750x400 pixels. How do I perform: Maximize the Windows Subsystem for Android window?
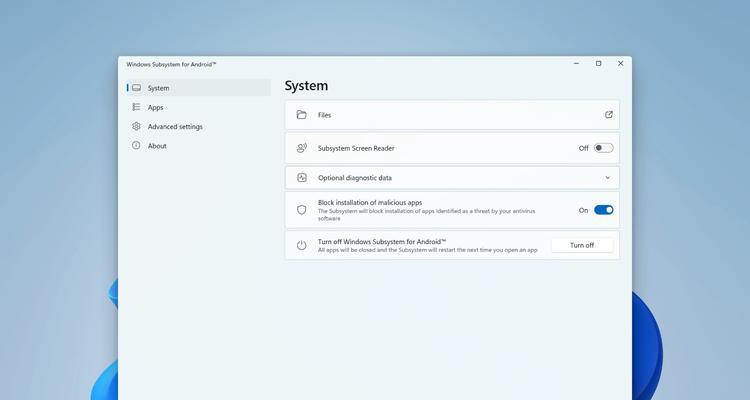click(598, 64)
